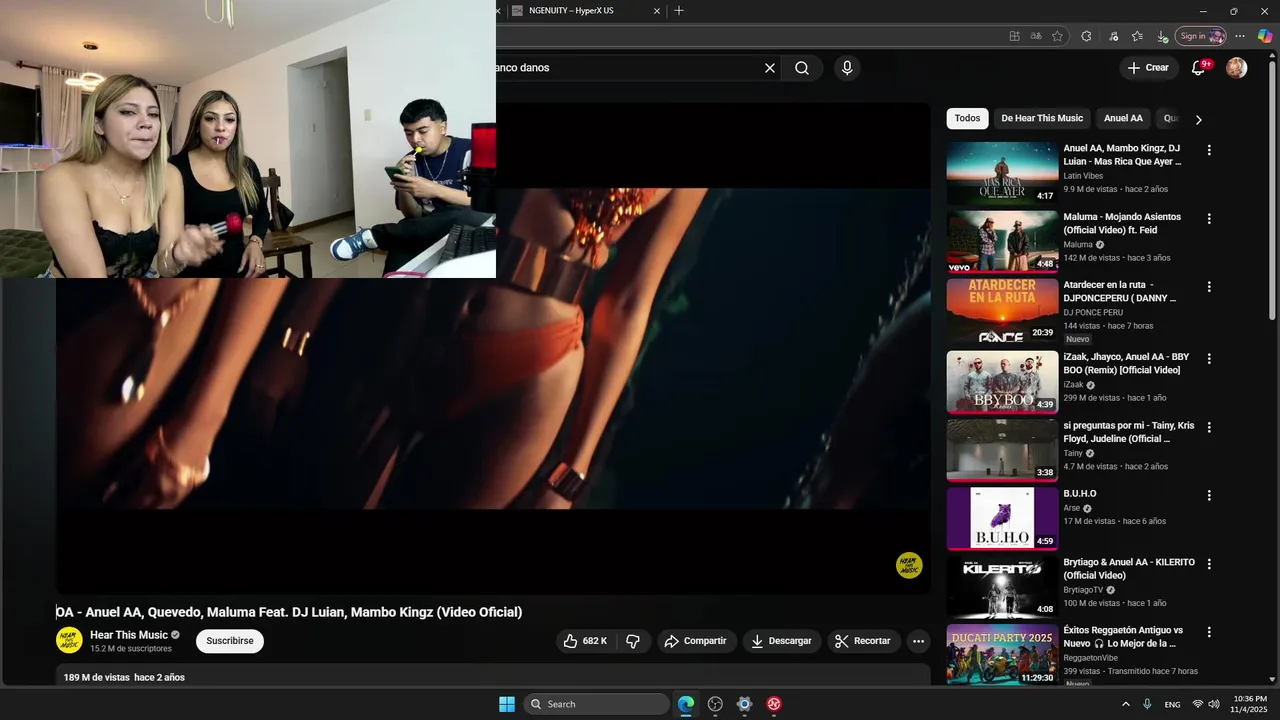This screenshot has height=720, width=1280.
Task: Open options for BBY BOO Remix video
Action: 1209,358
